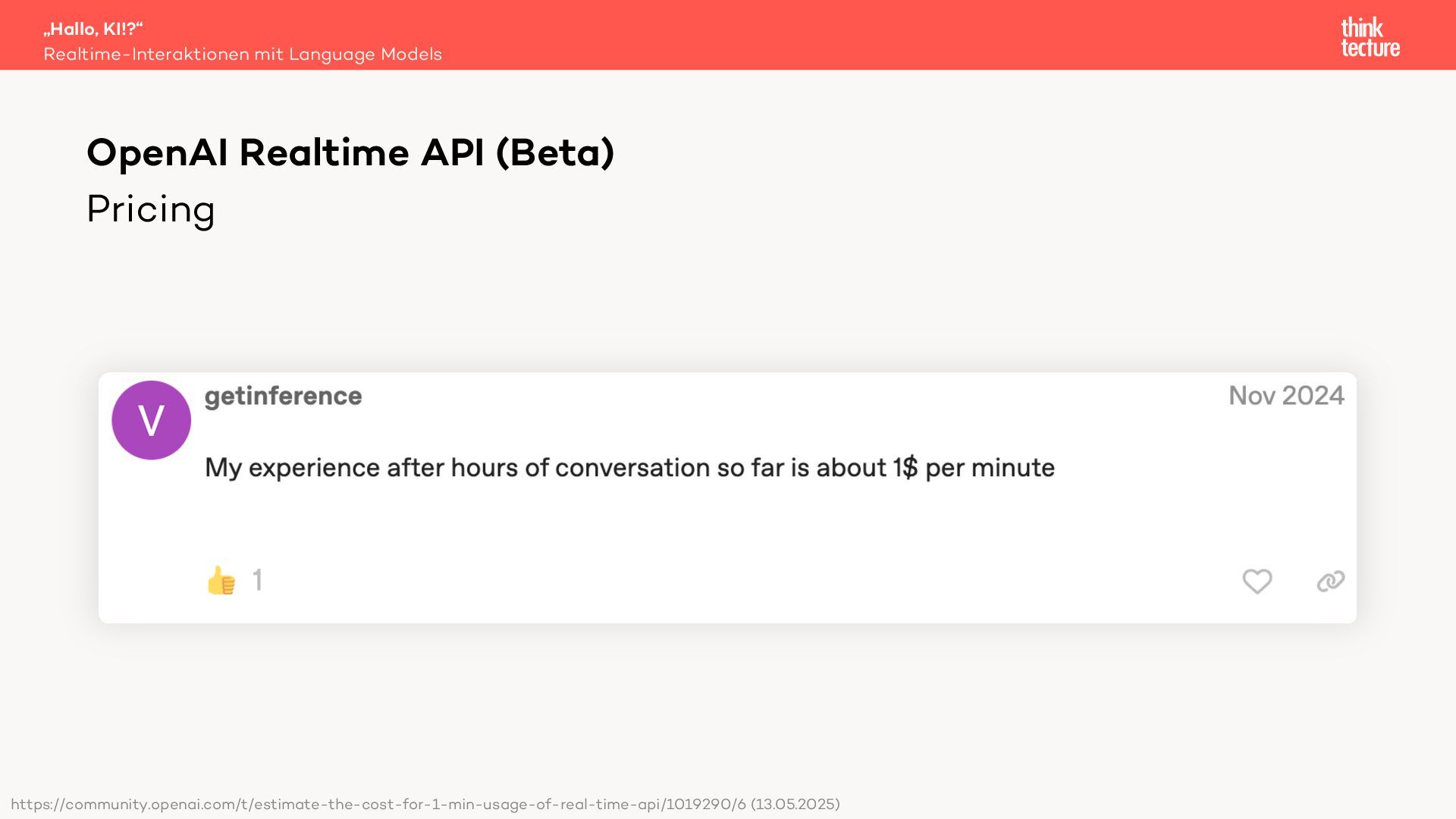Click the heart like icon

1257,582
